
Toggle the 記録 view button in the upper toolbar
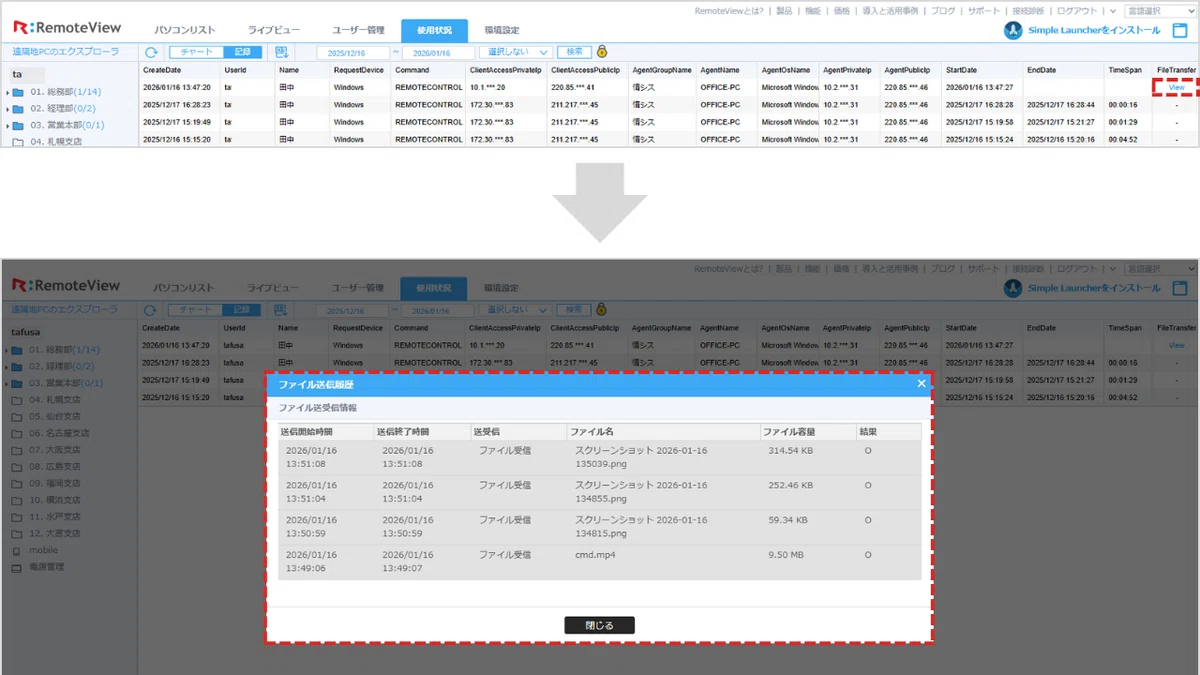243,52
